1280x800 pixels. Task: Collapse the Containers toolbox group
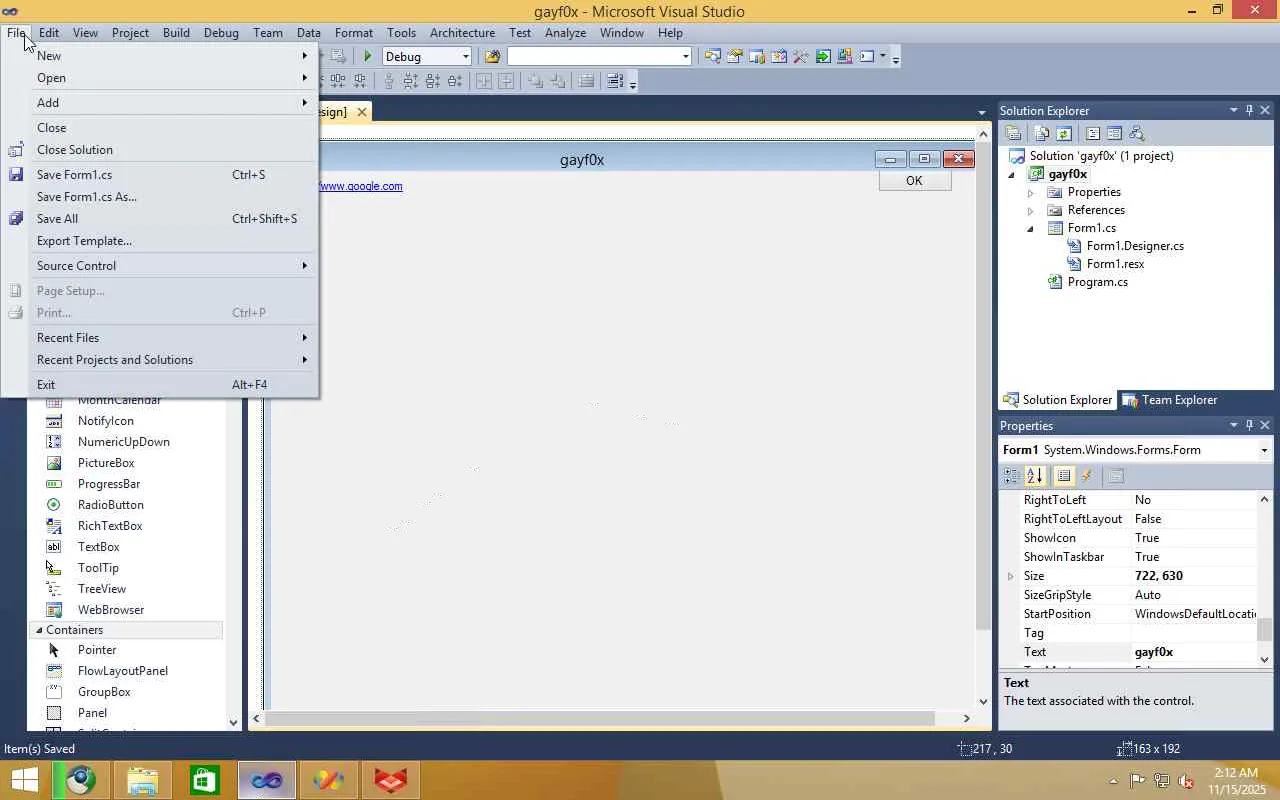(39, 630)
